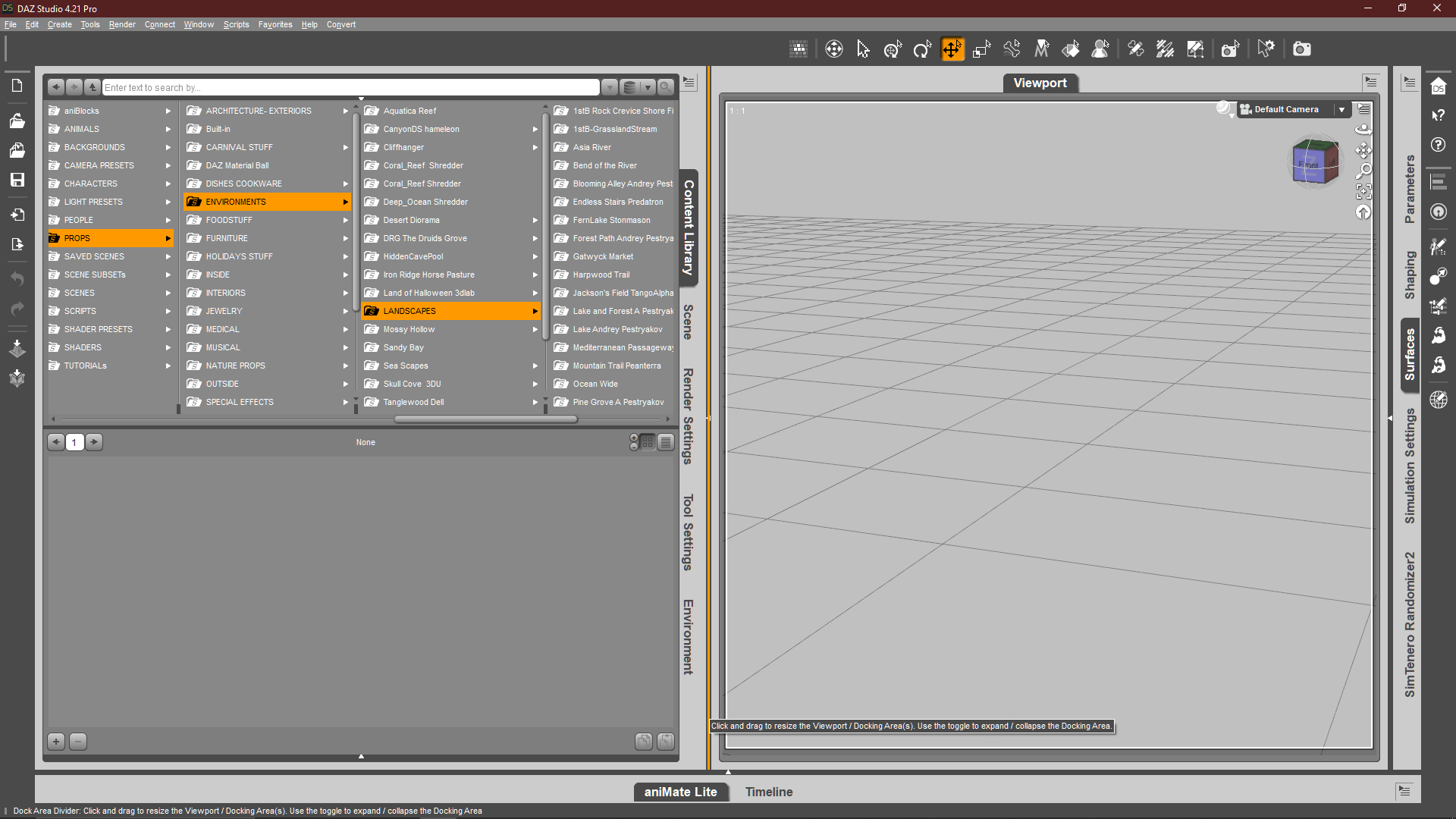Select the ActivePose bone tool
The width and height of the screenshot is (1456, 819).
click(1012, 49)
